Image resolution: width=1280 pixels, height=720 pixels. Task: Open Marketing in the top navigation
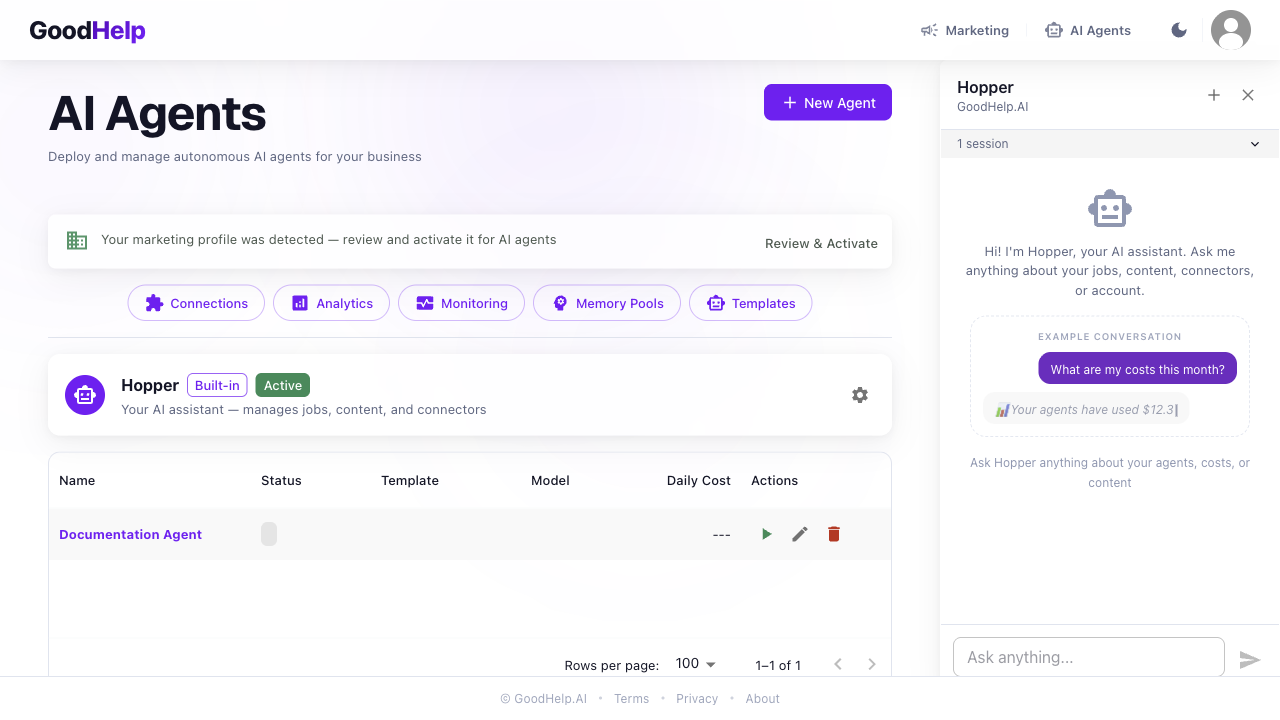[965, 30]
